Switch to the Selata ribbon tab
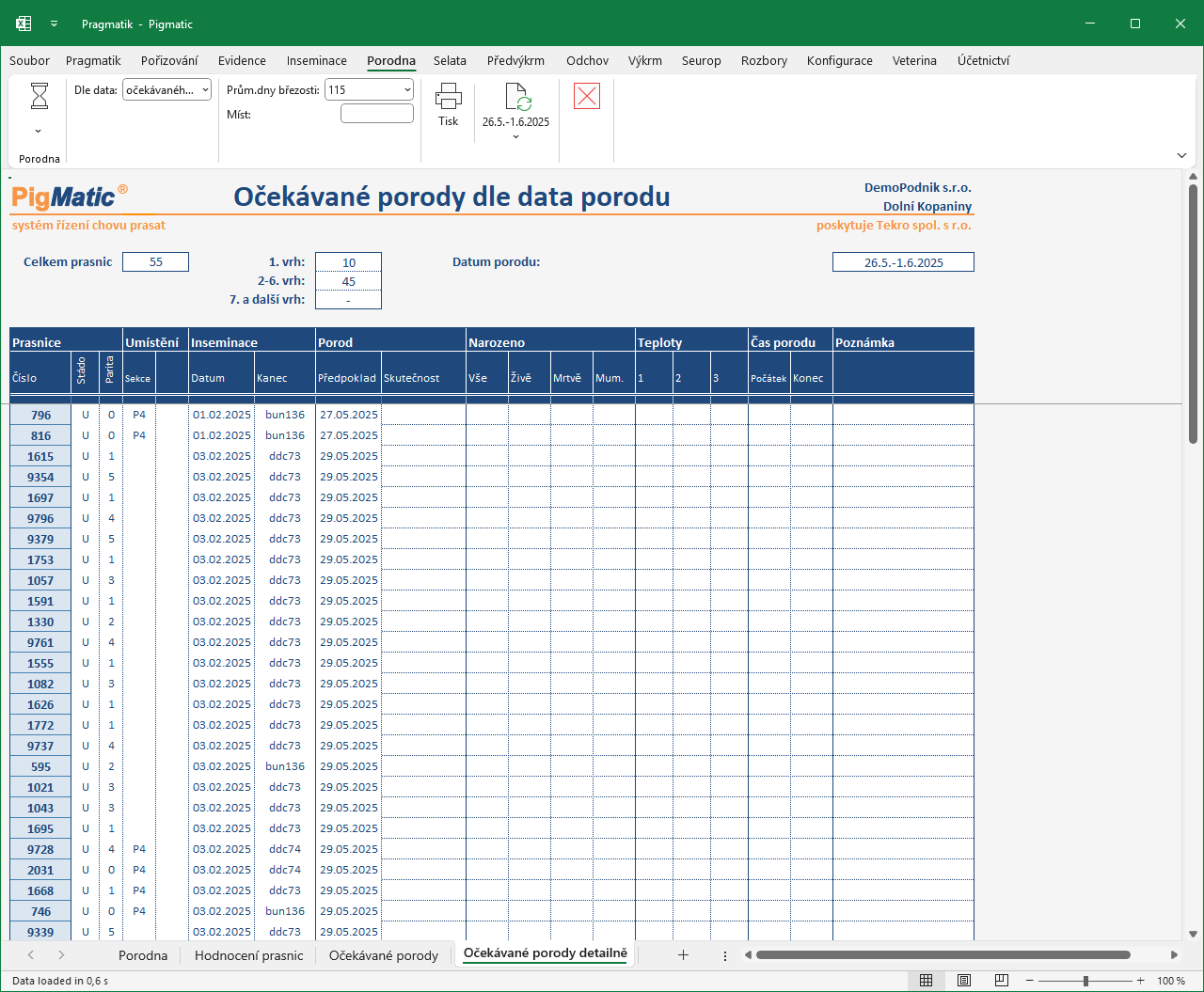Screen dimensions: 1204x992 point(450,60)
